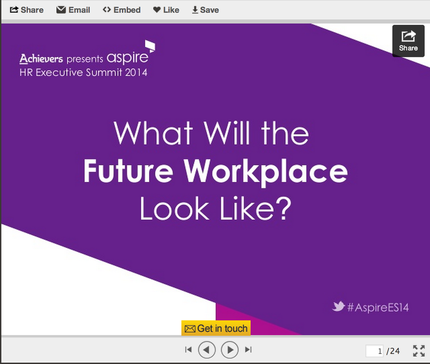Open the Embed code option
The width and height of the screenshot is (430, 364).
pos(122,10)
